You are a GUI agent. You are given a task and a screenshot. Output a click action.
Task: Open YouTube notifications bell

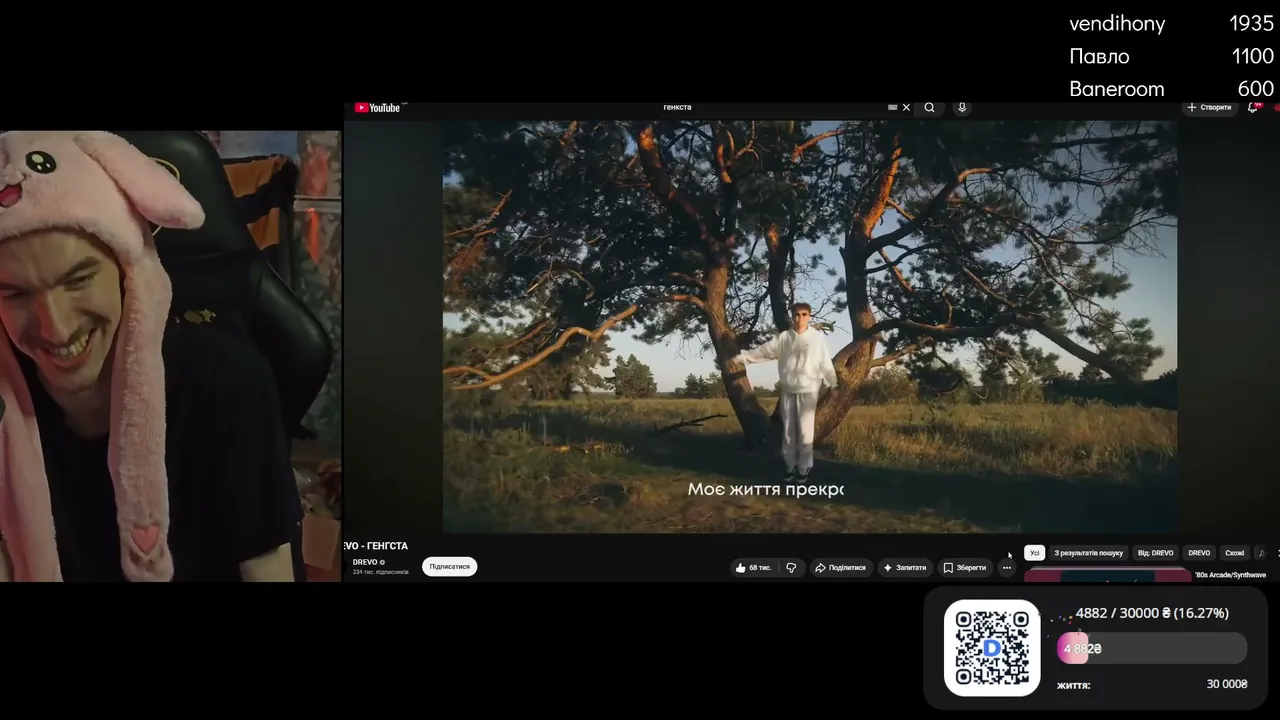coord(1252,107)
